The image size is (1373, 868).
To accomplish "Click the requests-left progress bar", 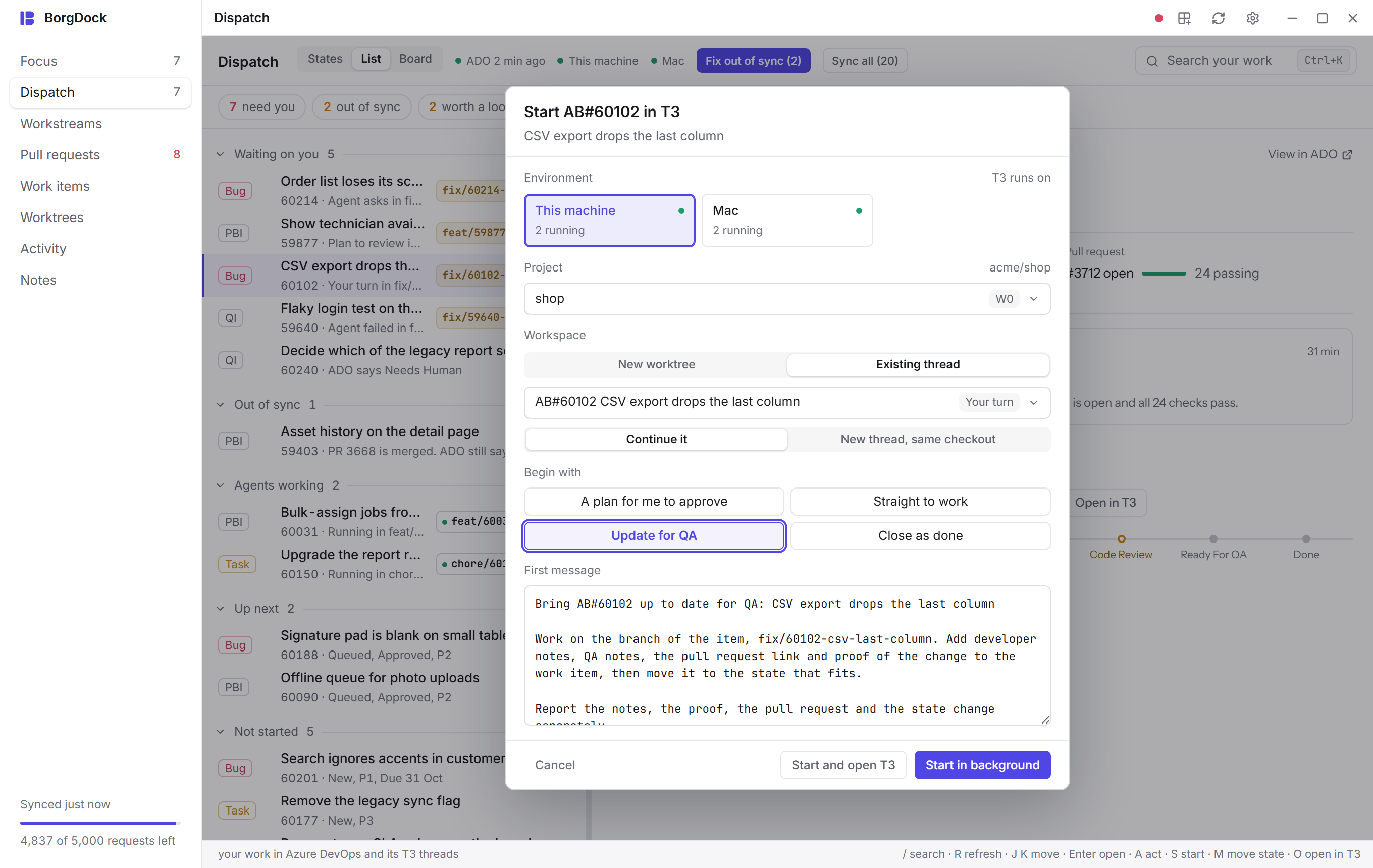I will [x=100, y=823].
